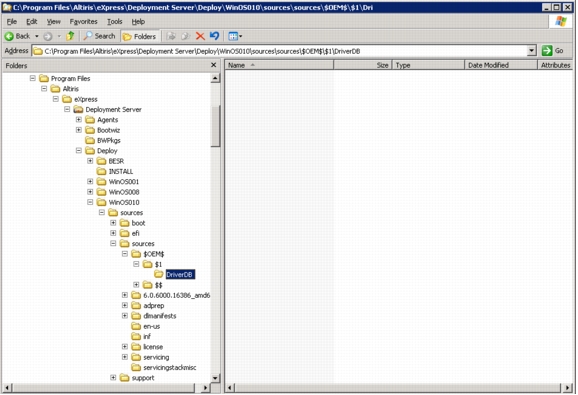The width and height of the screenshot is (578, 395).
Task: Collapse the eXpress tree node
Action: (x=56, y=99)
